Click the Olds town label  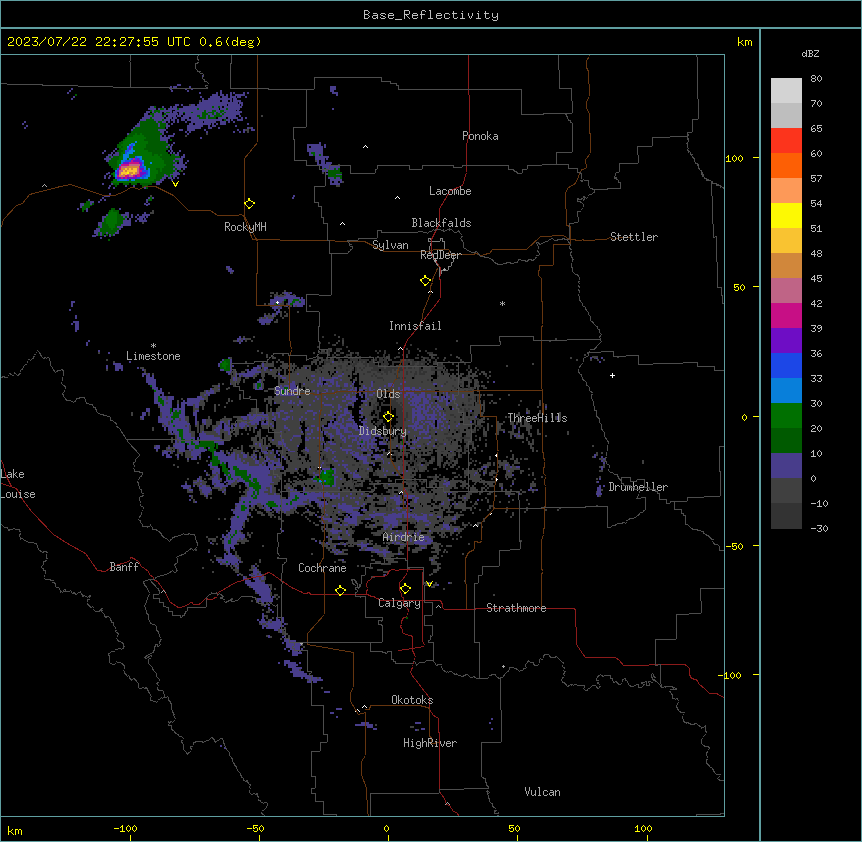pos(388,394)
